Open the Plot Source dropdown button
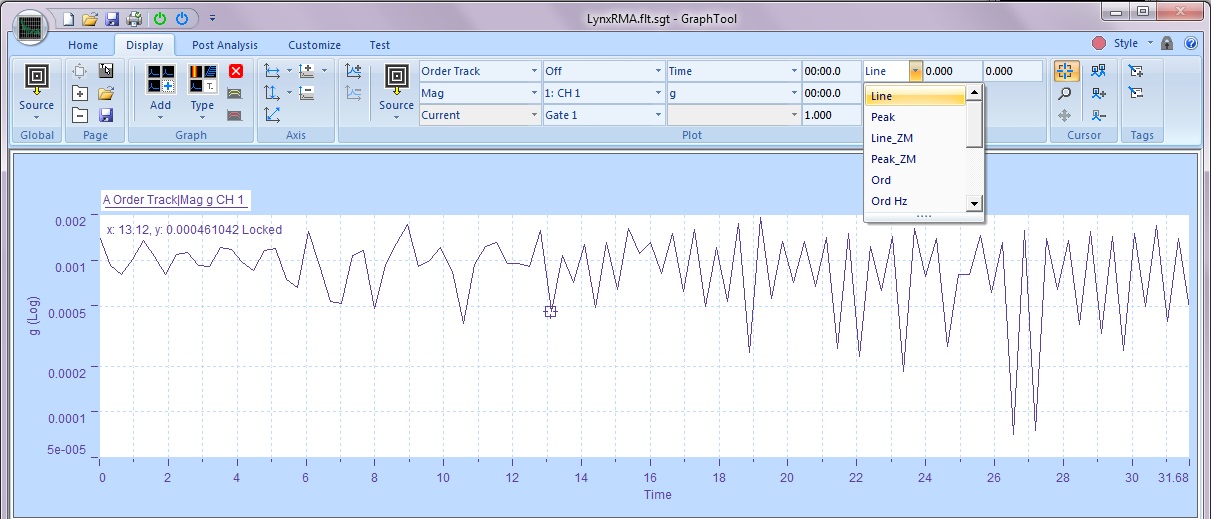The image size is (1211, 519). [396, 92]
